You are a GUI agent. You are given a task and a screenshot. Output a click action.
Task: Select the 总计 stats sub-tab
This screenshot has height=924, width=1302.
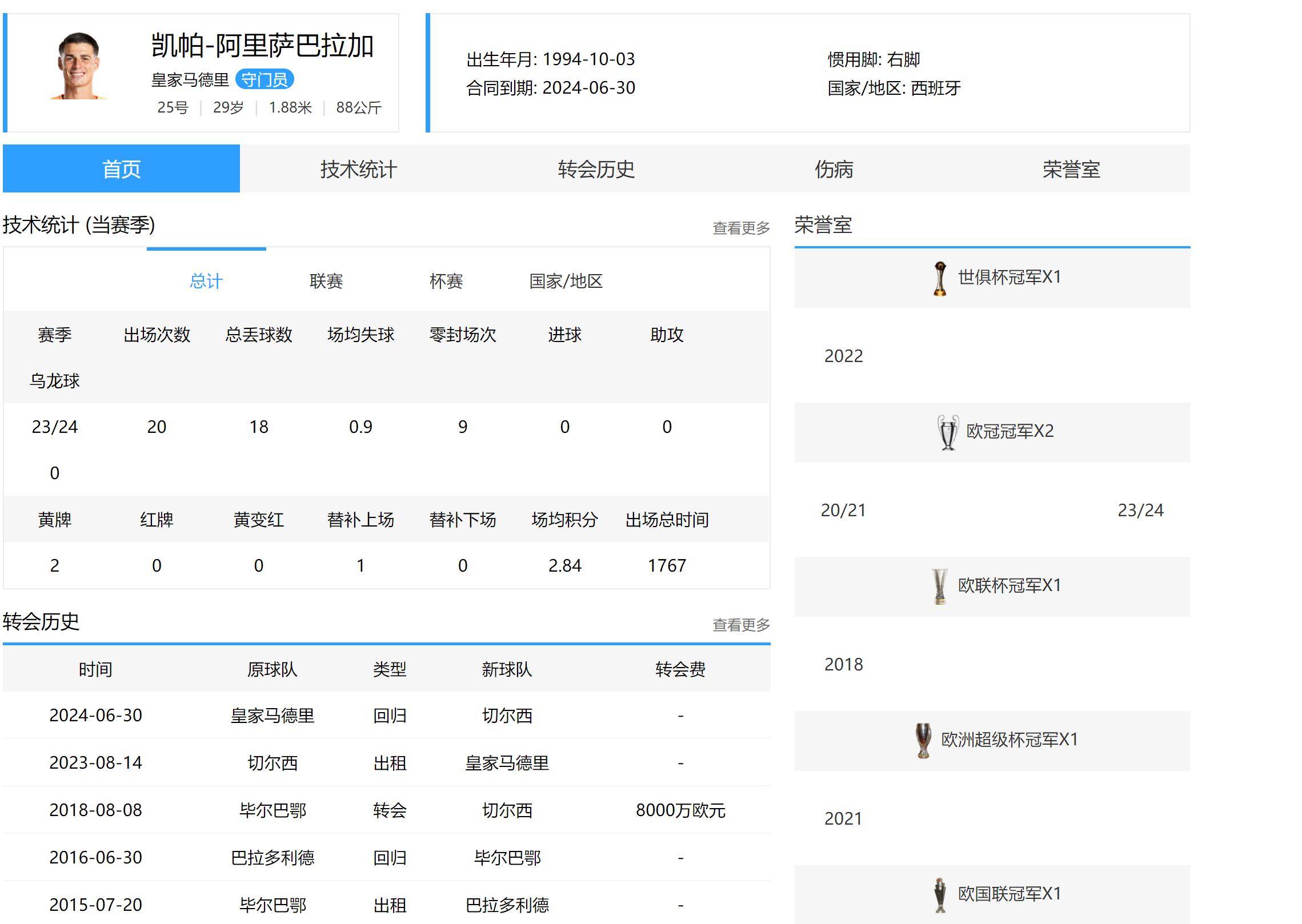tap(206, 281)
